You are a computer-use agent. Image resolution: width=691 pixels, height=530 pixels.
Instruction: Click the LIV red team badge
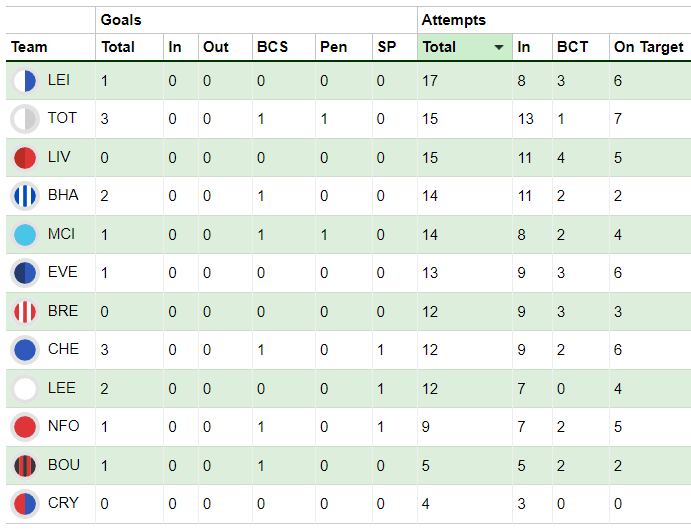[x=25, y=158]
